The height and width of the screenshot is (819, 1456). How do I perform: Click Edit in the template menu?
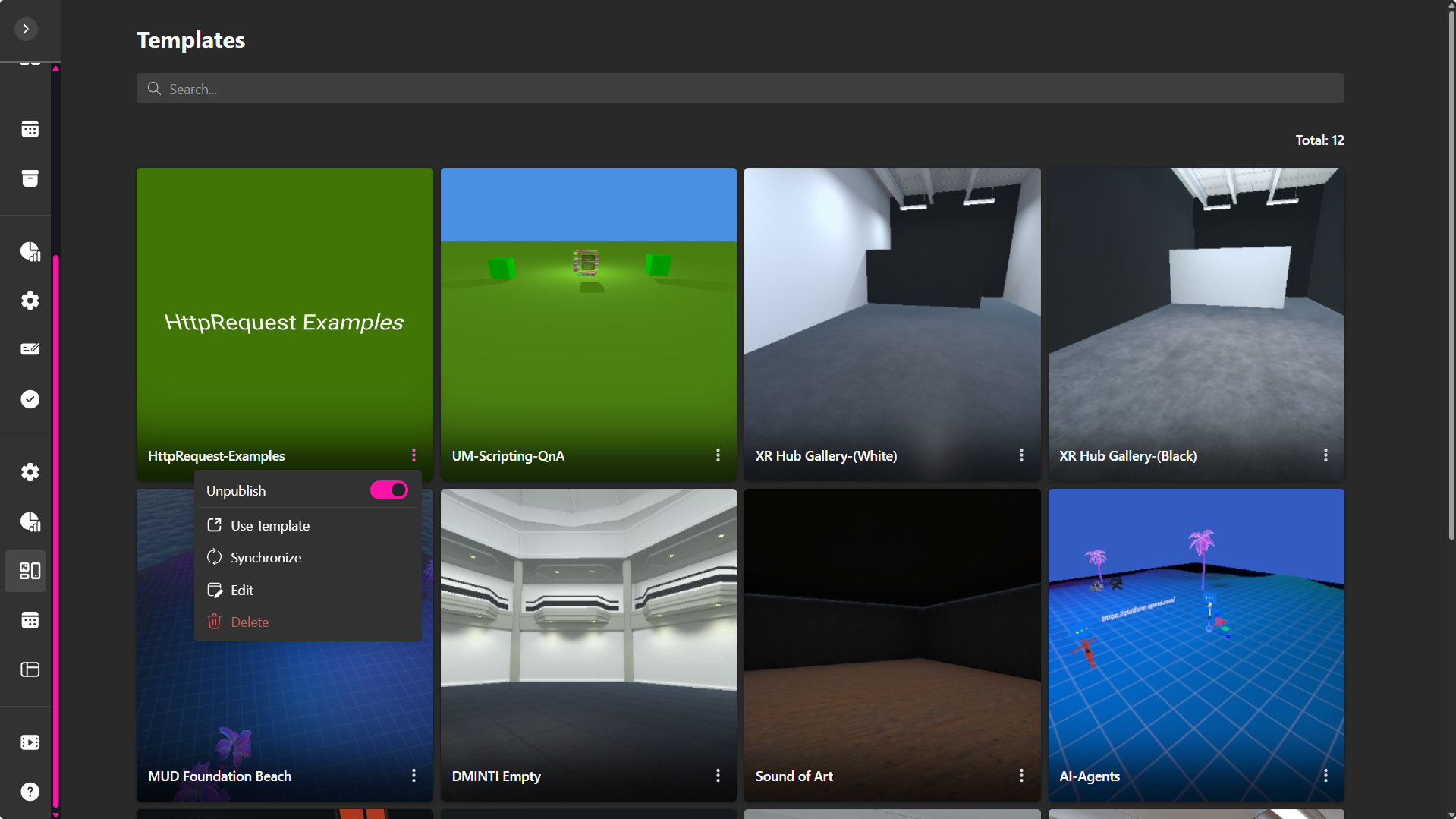pos(241,590)
